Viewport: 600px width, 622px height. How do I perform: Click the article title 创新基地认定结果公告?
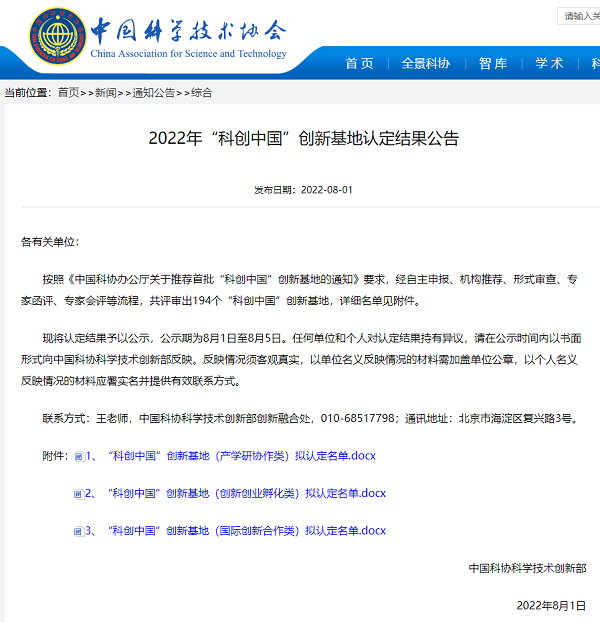coord(304,138)
